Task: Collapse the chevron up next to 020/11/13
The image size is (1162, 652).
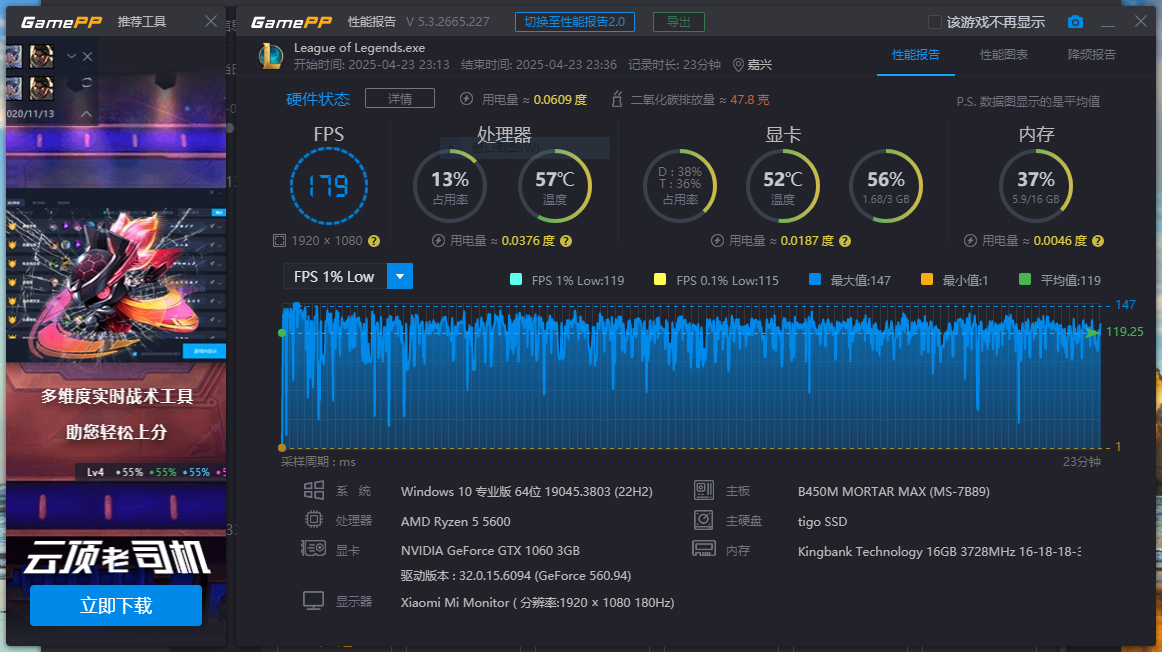Action: click(x=86, y=113)
